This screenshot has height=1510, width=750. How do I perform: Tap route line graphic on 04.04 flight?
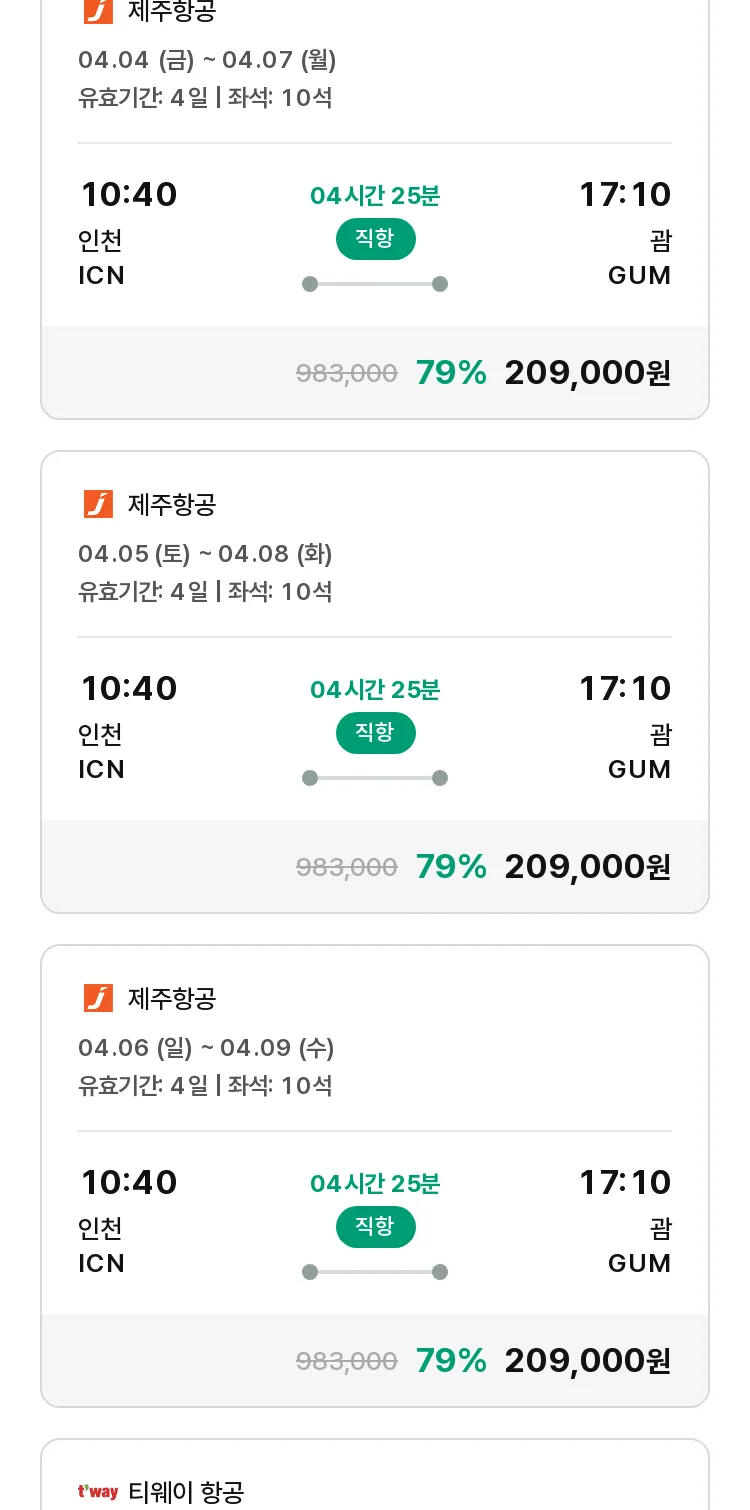click(375, 284)
